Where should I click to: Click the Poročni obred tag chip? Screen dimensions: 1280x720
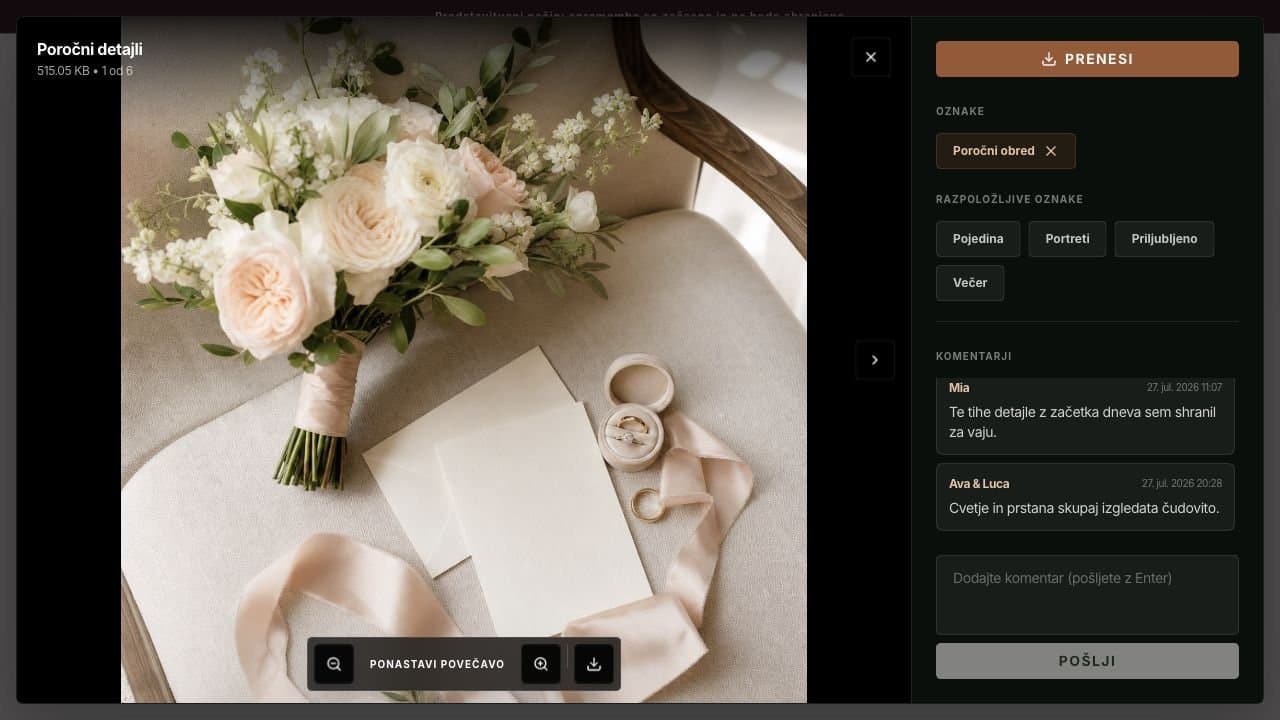pyautogui.click(x=1006, y=151)
